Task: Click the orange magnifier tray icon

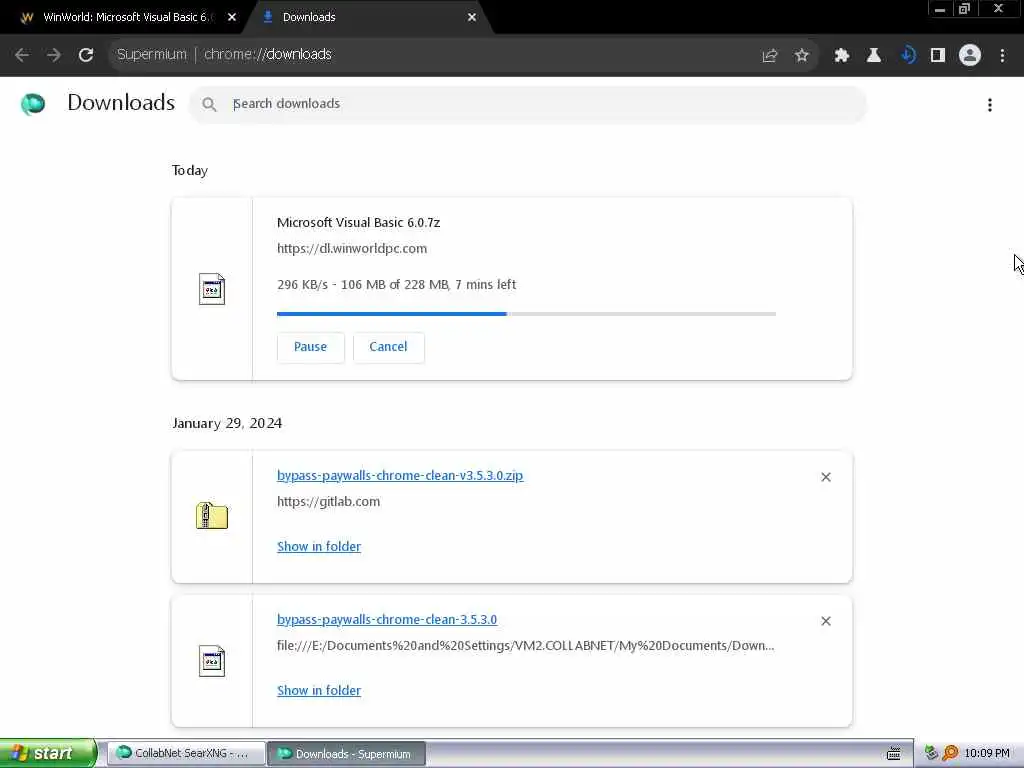Action: pyautogui.click(x=950, y=754)
